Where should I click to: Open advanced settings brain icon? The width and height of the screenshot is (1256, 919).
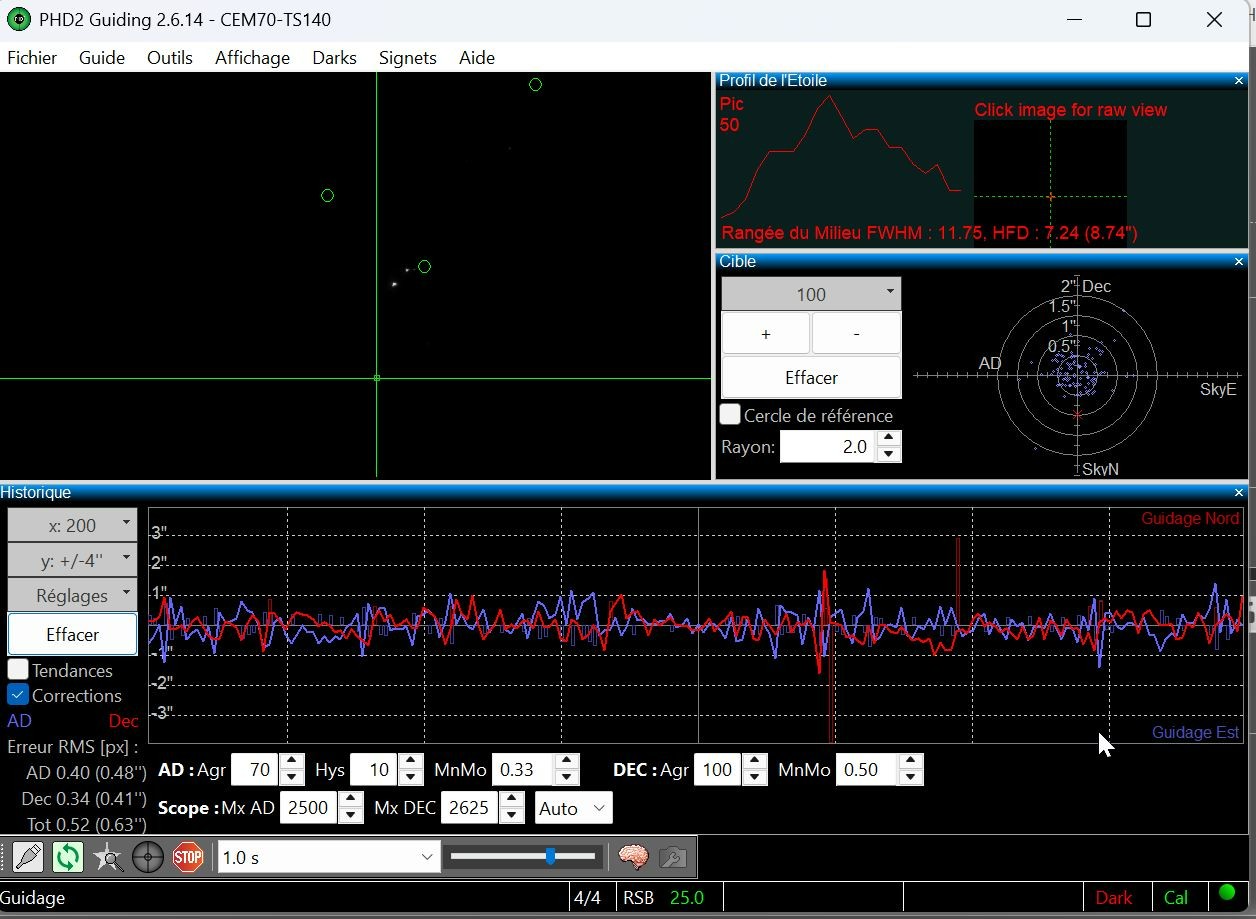tap(633, 857)
